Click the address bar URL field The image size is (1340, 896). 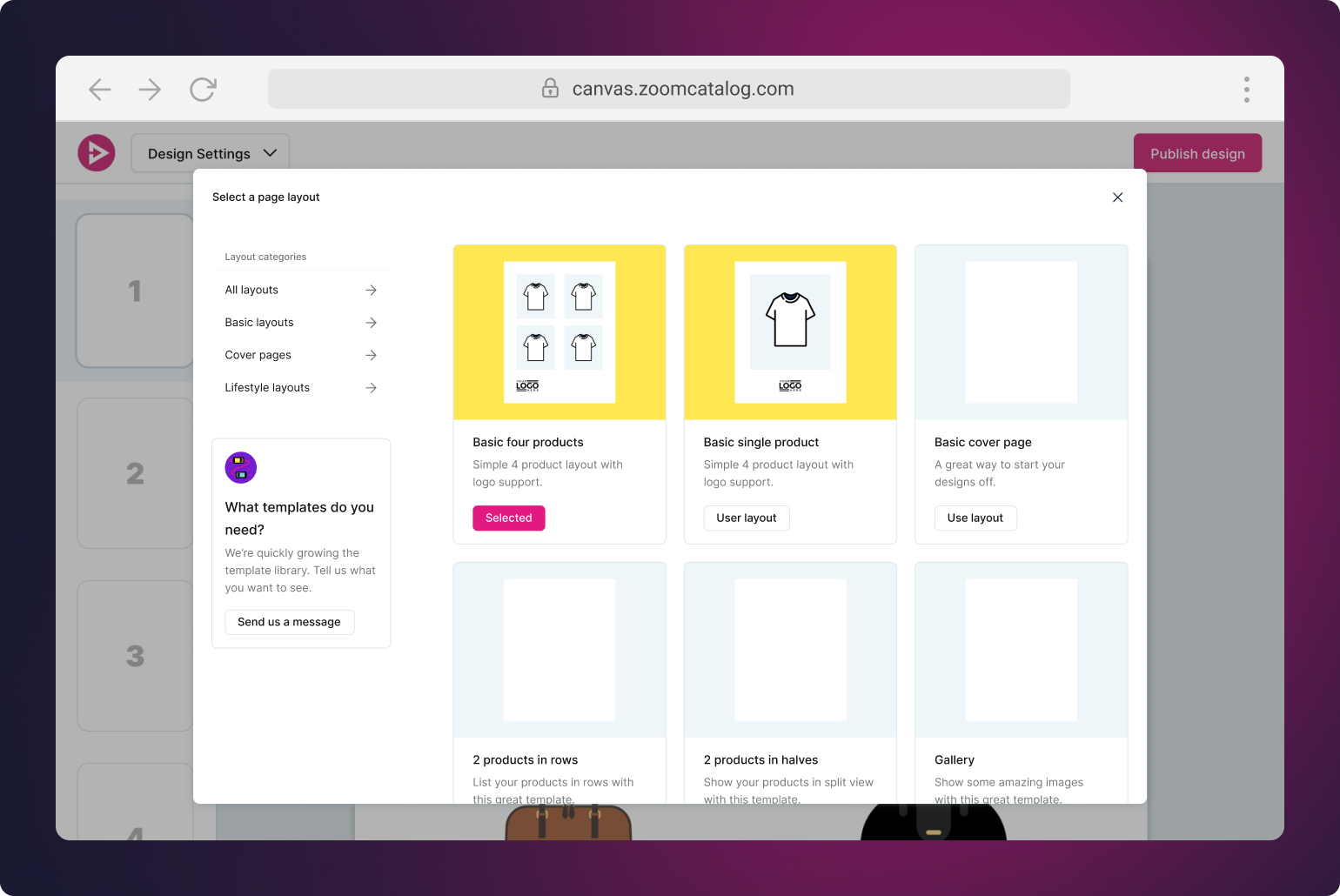pyautogui.click(x=683, y=89)
